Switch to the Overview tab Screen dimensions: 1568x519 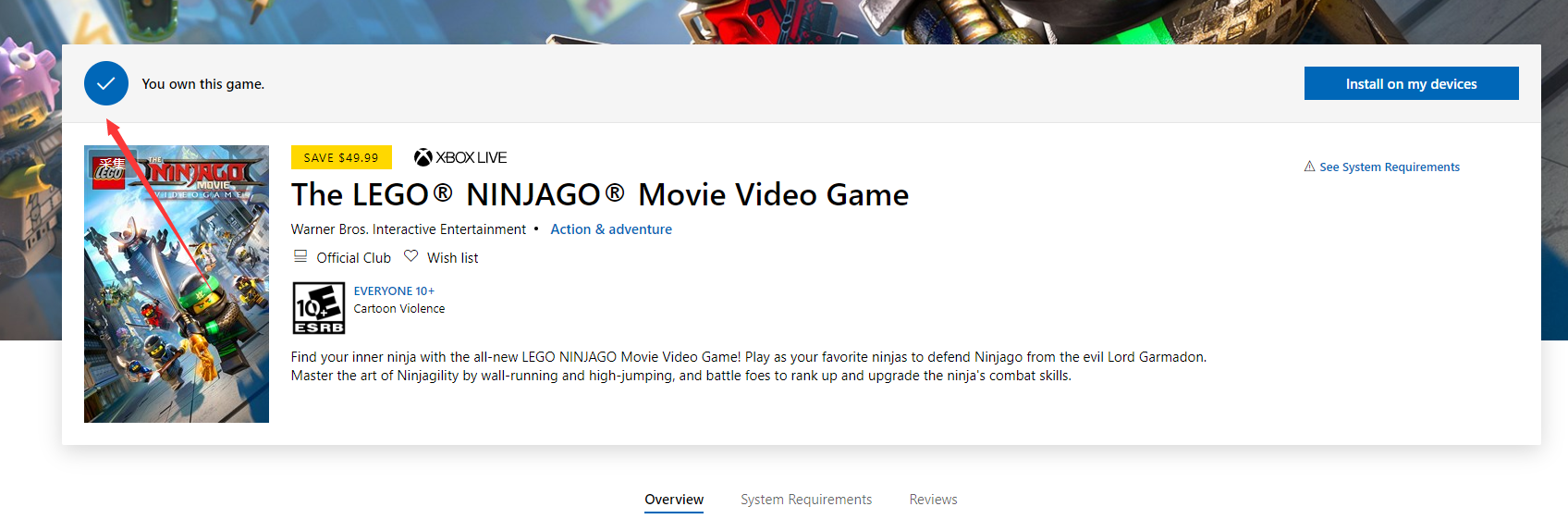pos(674,500)
